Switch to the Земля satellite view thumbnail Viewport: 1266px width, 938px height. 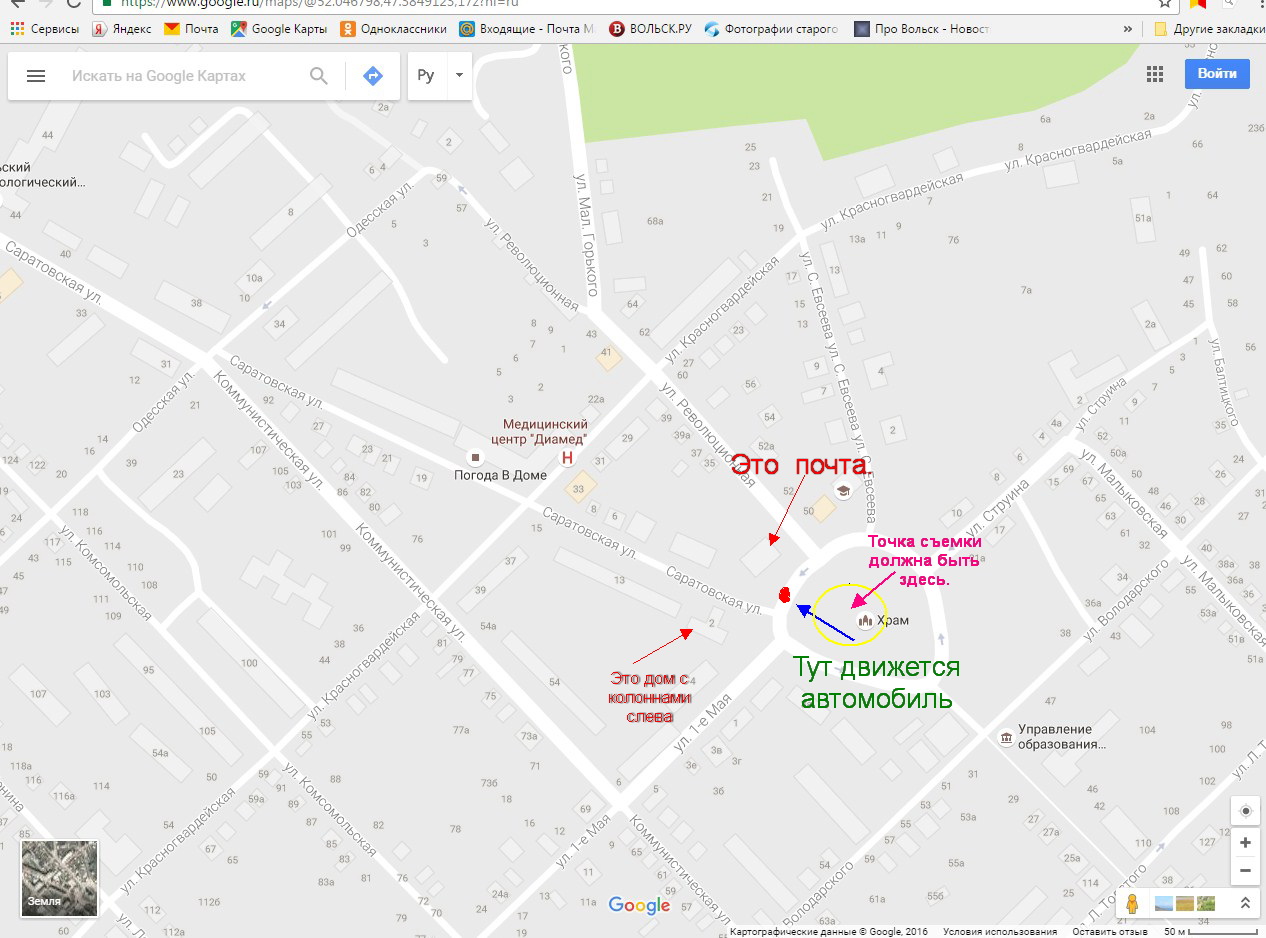[60, 879]
